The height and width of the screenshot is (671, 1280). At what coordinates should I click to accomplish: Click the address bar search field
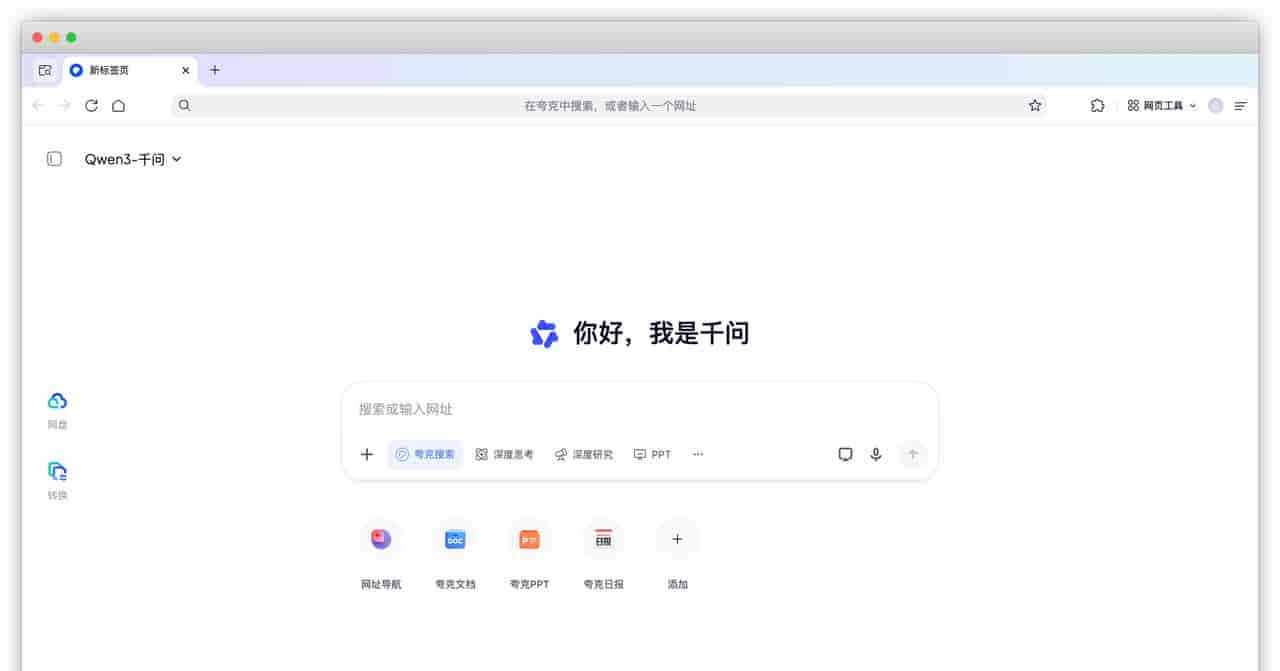(609, 105)
